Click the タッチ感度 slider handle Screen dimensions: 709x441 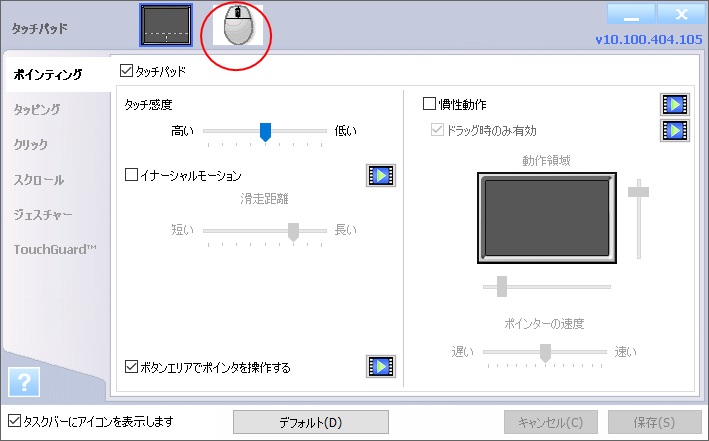coord(265,131)
